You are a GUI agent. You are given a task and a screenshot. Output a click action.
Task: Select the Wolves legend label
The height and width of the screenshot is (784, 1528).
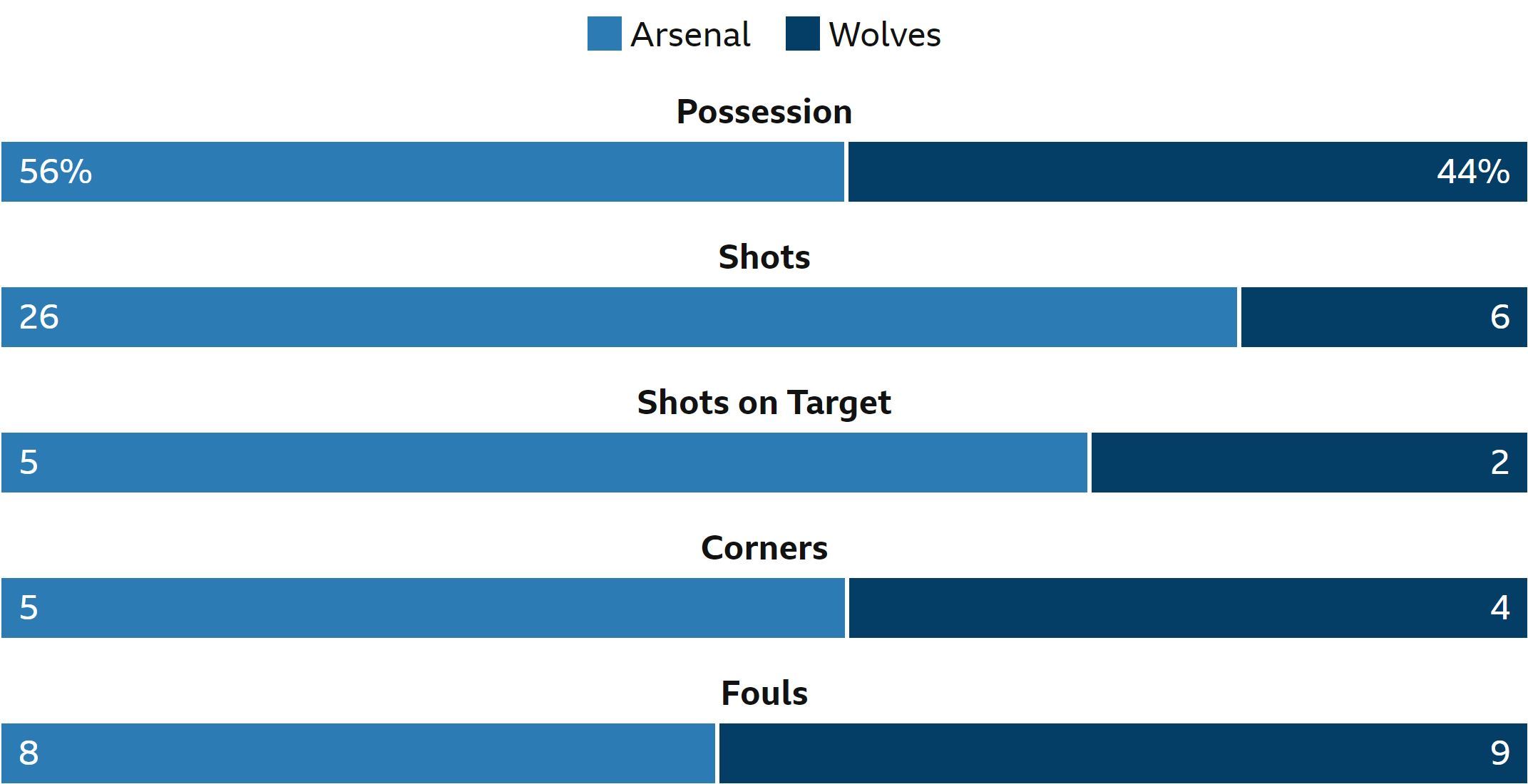[885, 34]
